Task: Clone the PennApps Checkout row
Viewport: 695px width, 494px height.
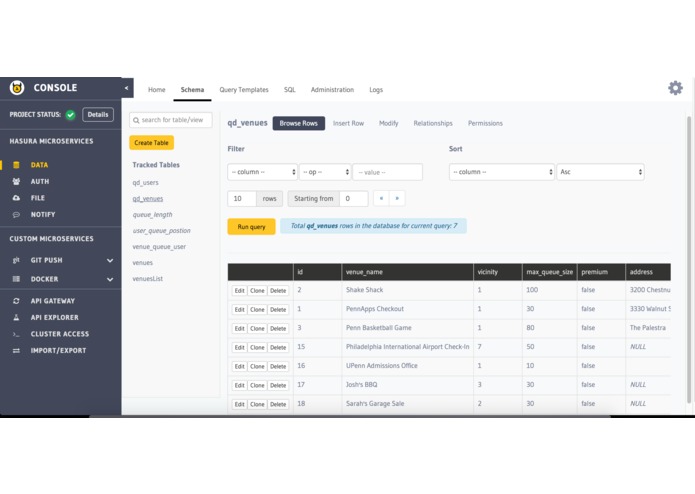Action: coord(257,310)
